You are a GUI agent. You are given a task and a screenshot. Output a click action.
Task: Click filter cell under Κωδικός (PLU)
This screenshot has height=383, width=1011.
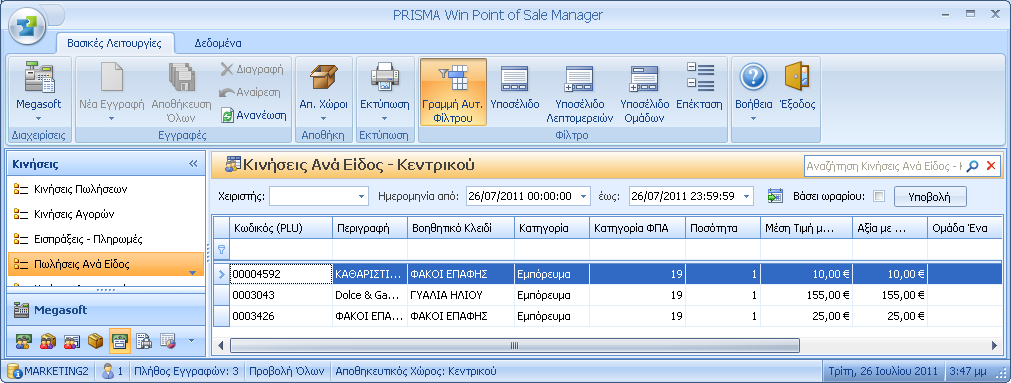point(280,250)
